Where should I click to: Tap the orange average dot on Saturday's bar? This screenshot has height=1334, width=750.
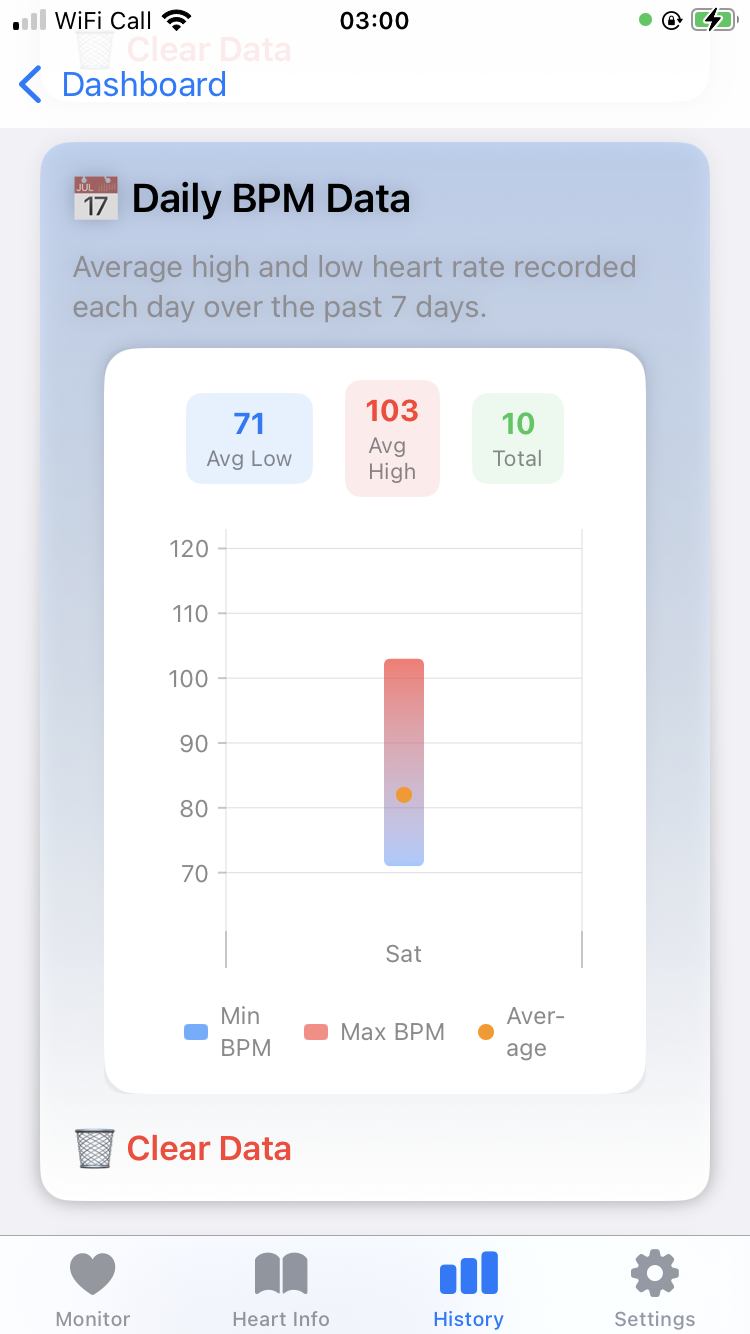[404, 795]
